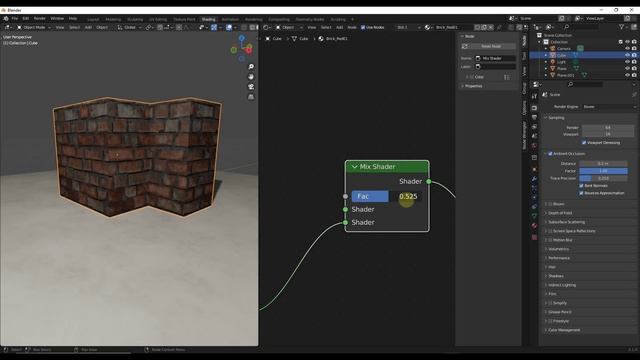Switch to the Layout workspace tab
Screen dimensions: 640x360
[x=93, y=19]
